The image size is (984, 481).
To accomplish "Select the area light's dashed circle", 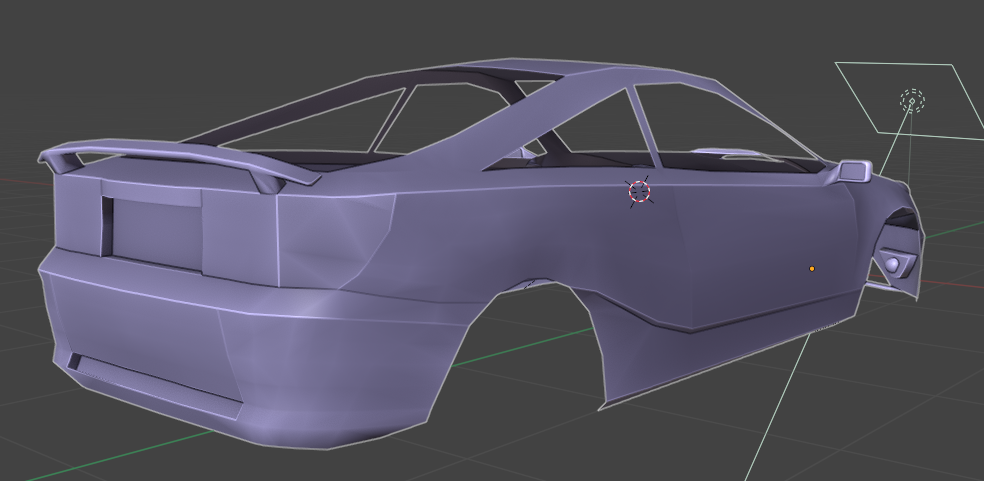I will tap(912, 100).
